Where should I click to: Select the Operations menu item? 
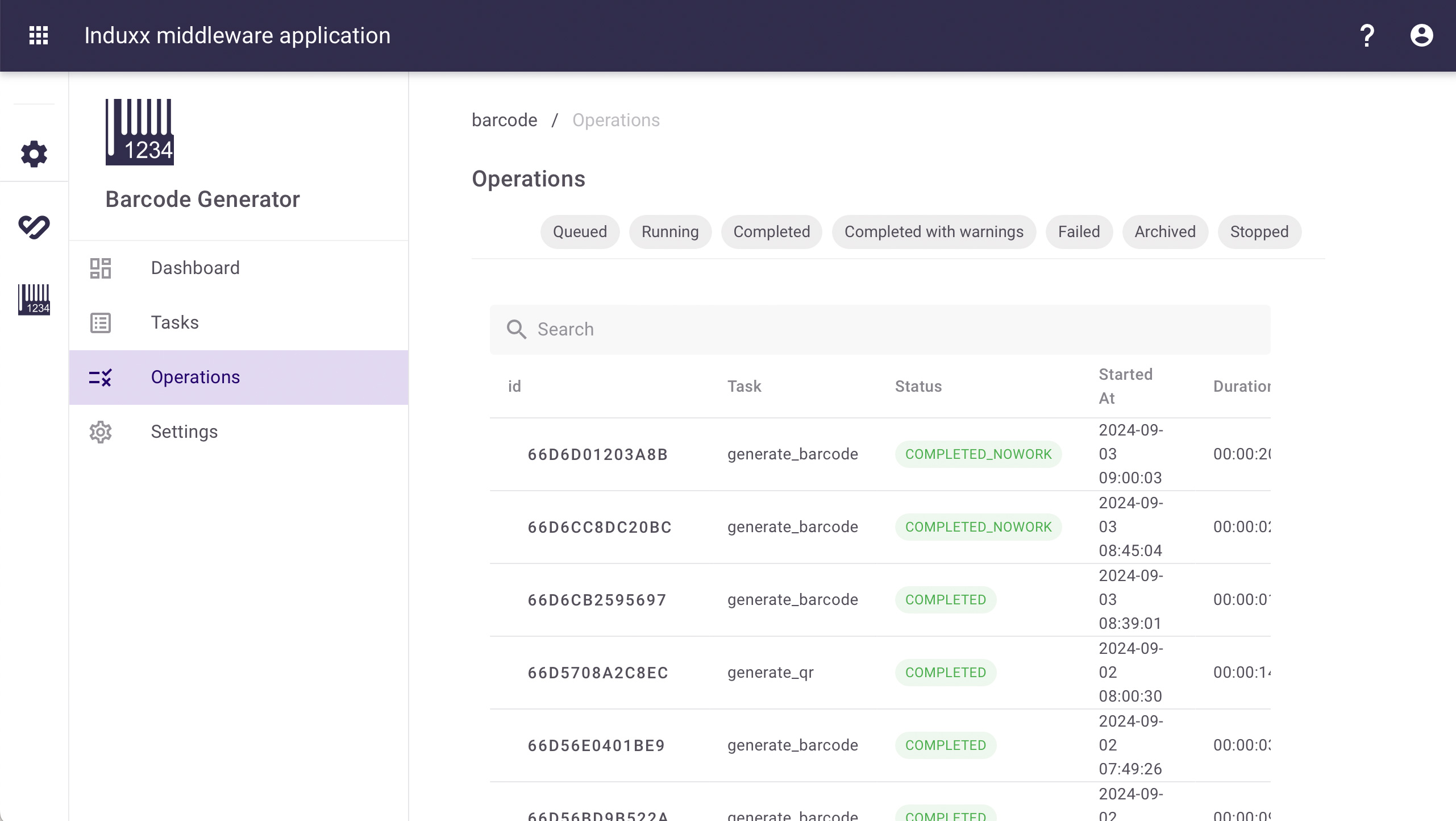239,377
